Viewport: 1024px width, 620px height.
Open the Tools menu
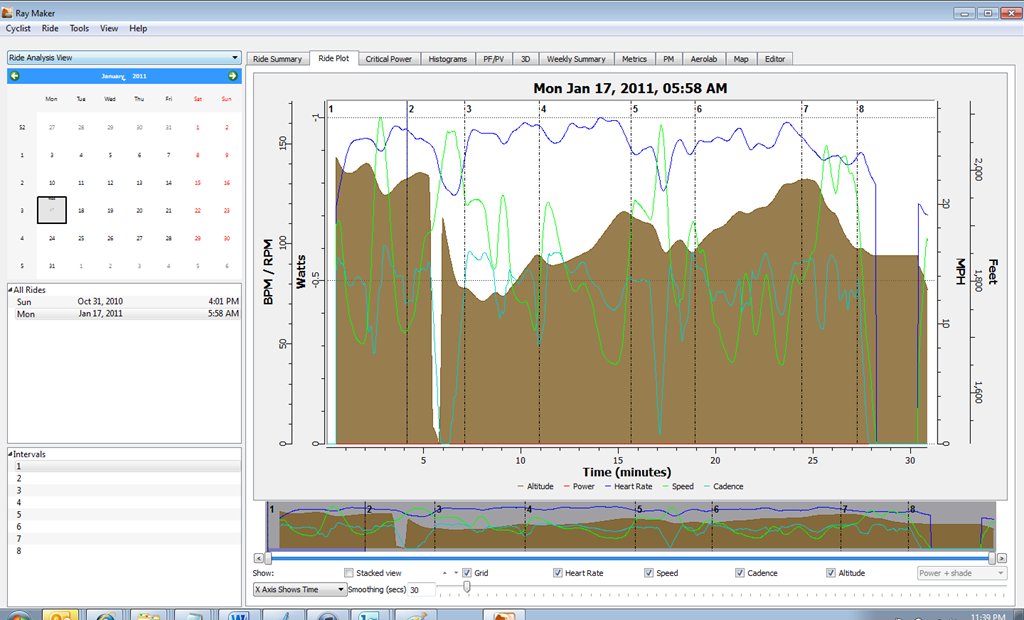[x=79, y=28]
